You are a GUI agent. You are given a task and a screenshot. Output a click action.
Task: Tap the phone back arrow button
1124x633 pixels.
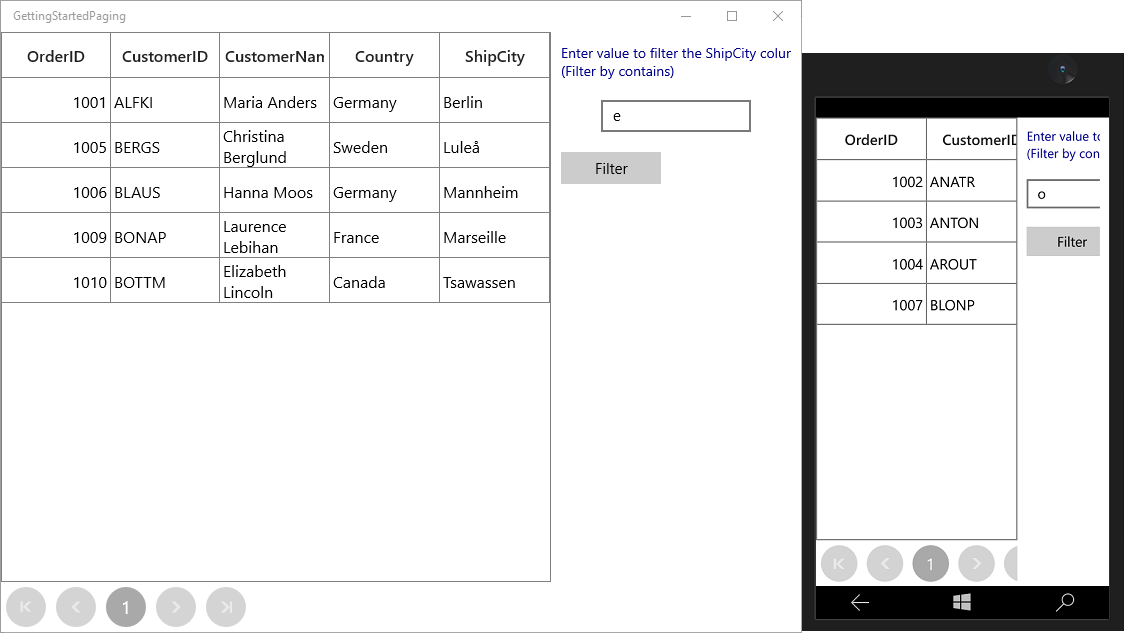click(x=860, y=602)
